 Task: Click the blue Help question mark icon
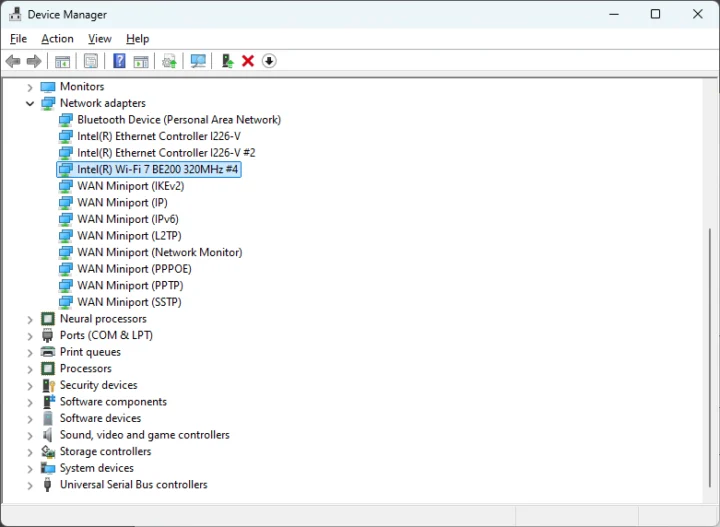point(119,61)
